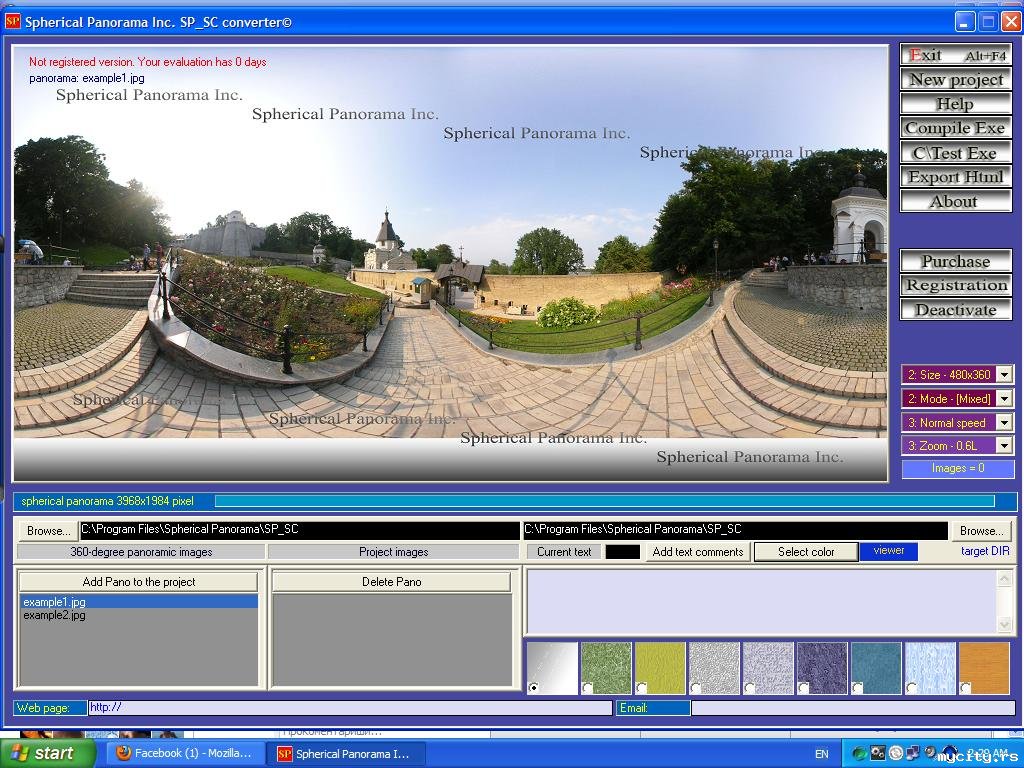This screenshot has width=1024, height=768.
Task: Click the Firefox icon in the taskbar
Action: (x=123, y=753)
